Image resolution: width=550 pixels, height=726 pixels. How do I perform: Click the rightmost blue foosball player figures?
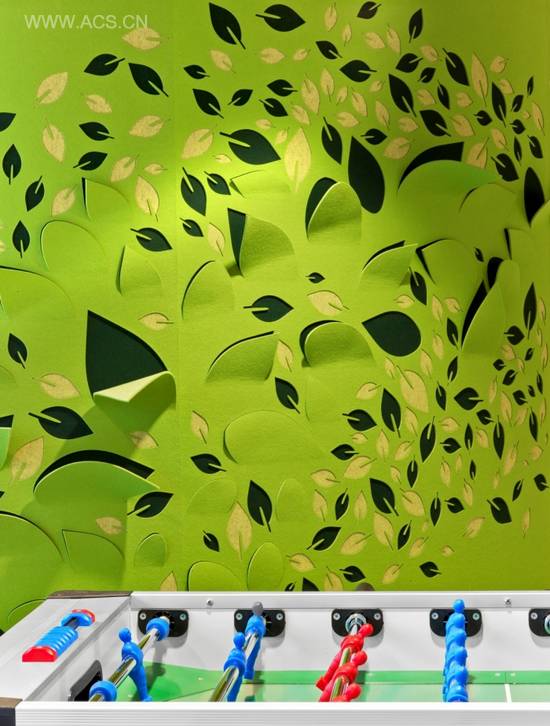point(456,651)
